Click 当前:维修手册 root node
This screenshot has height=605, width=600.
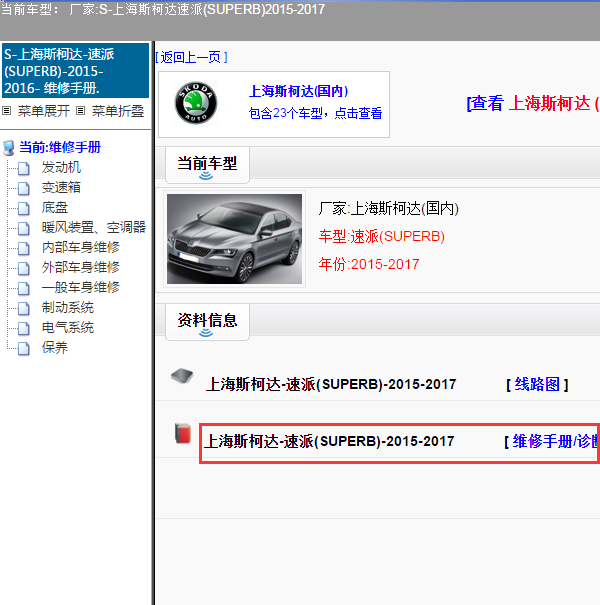60,147
